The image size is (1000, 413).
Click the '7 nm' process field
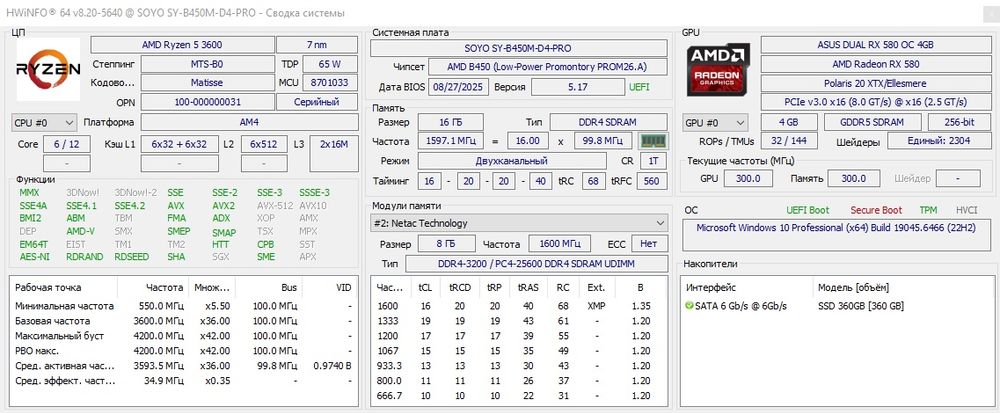click(x=317, y=45)
